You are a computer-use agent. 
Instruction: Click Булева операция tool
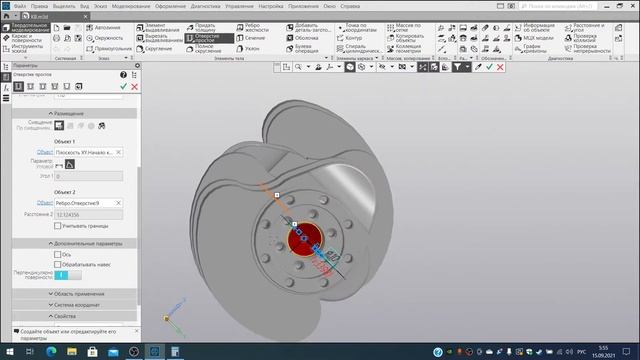(302, 49)
